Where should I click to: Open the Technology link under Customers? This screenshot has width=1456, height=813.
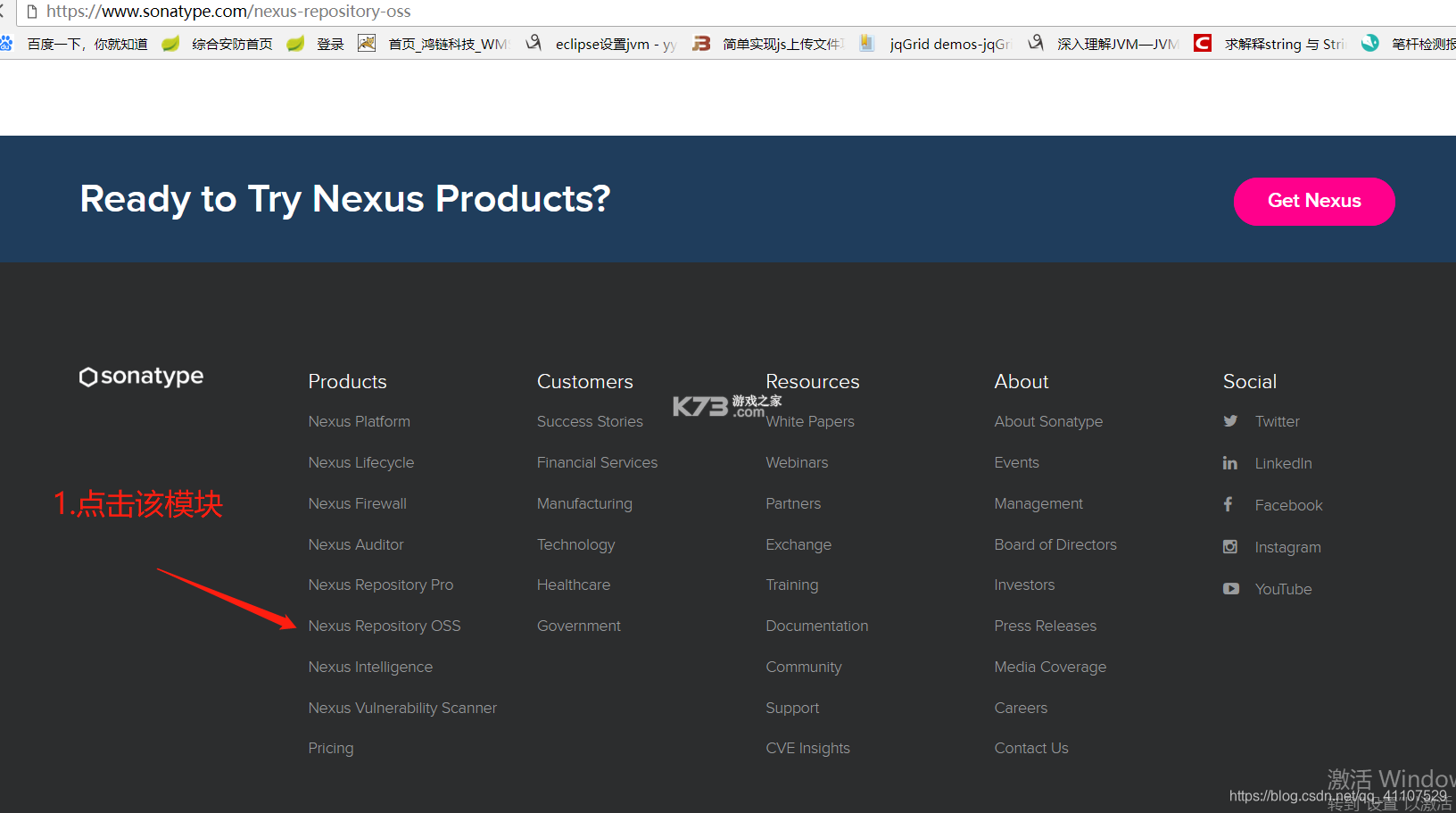[575, 544]
